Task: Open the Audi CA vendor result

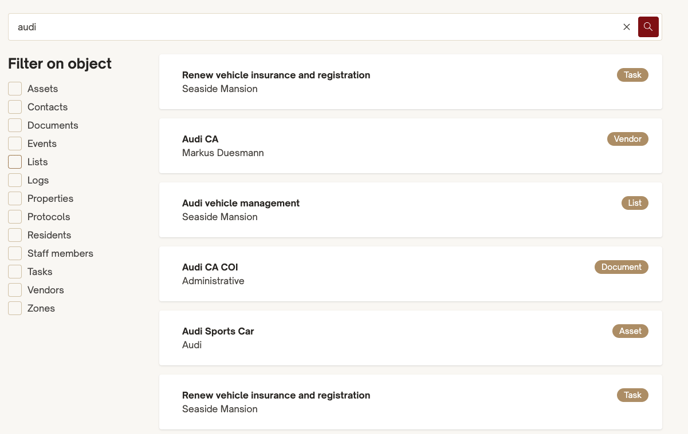Action: (x=410, y=146)
